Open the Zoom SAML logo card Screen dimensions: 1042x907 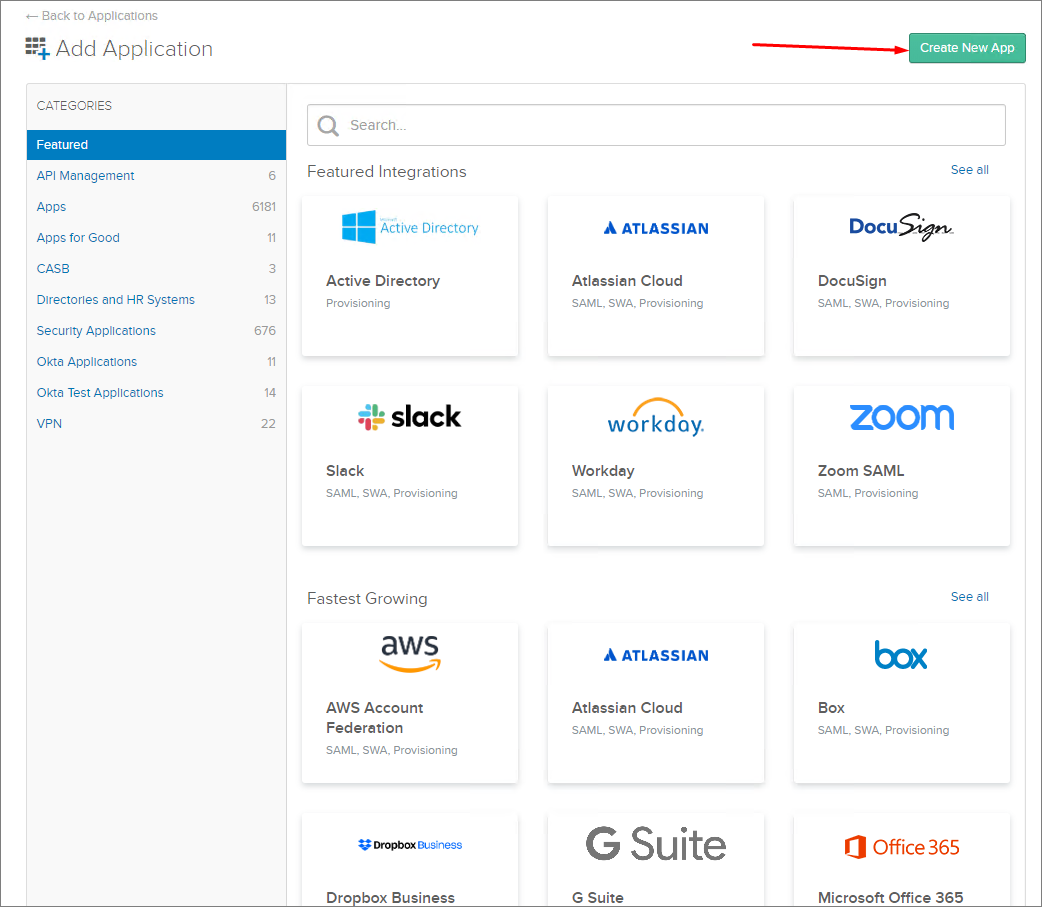pos(902,417)
